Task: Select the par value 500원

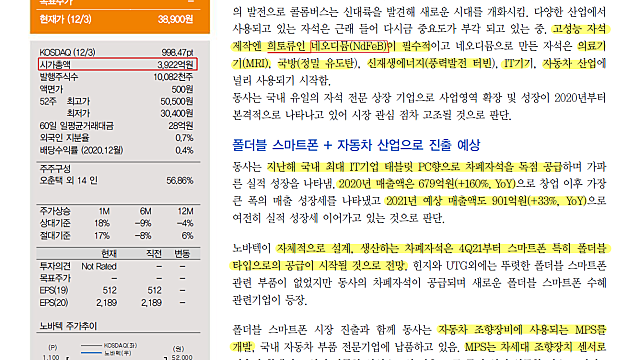Action: tap(182, 89)
